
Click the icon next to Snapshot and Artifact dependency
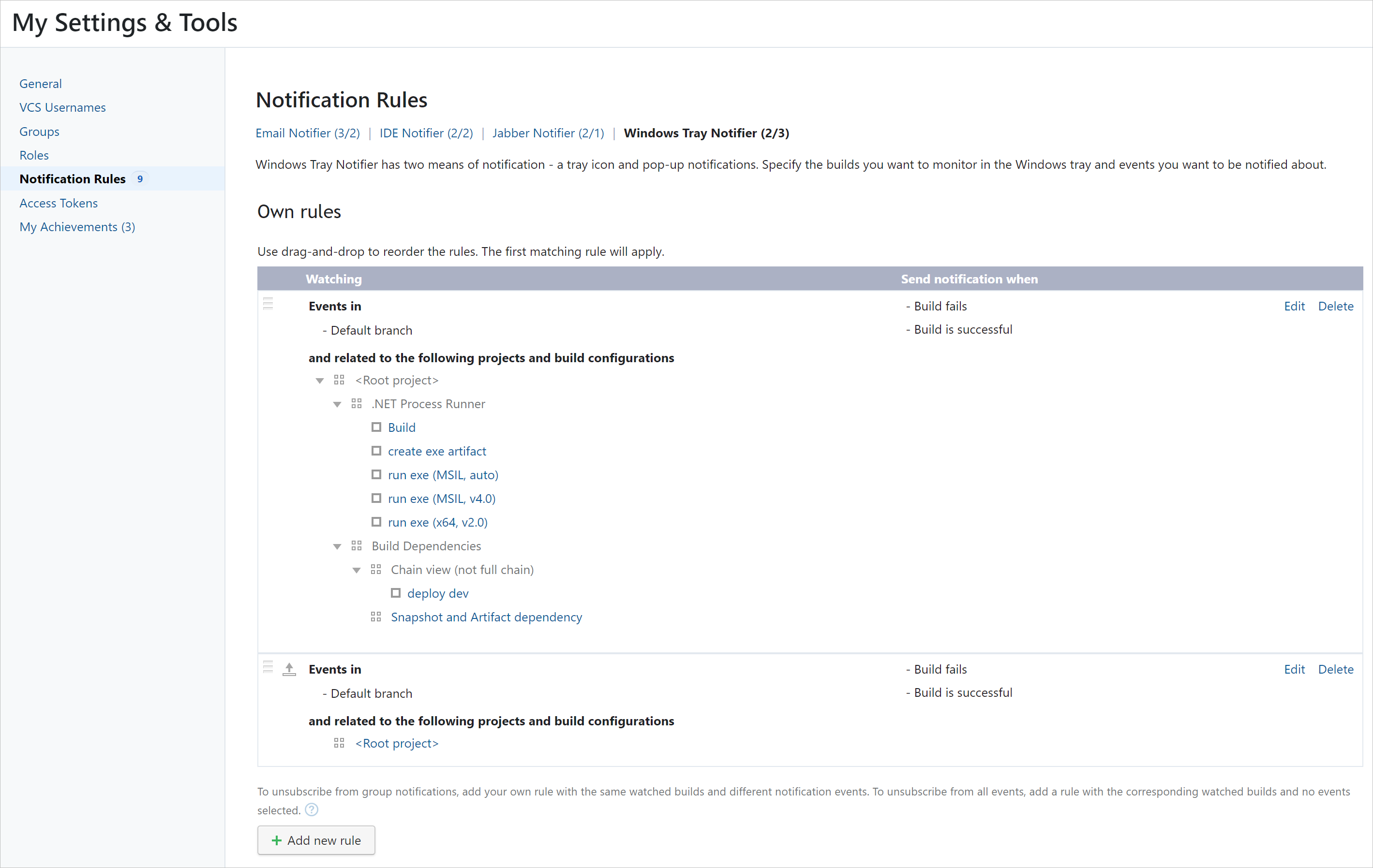click(376, 616)
